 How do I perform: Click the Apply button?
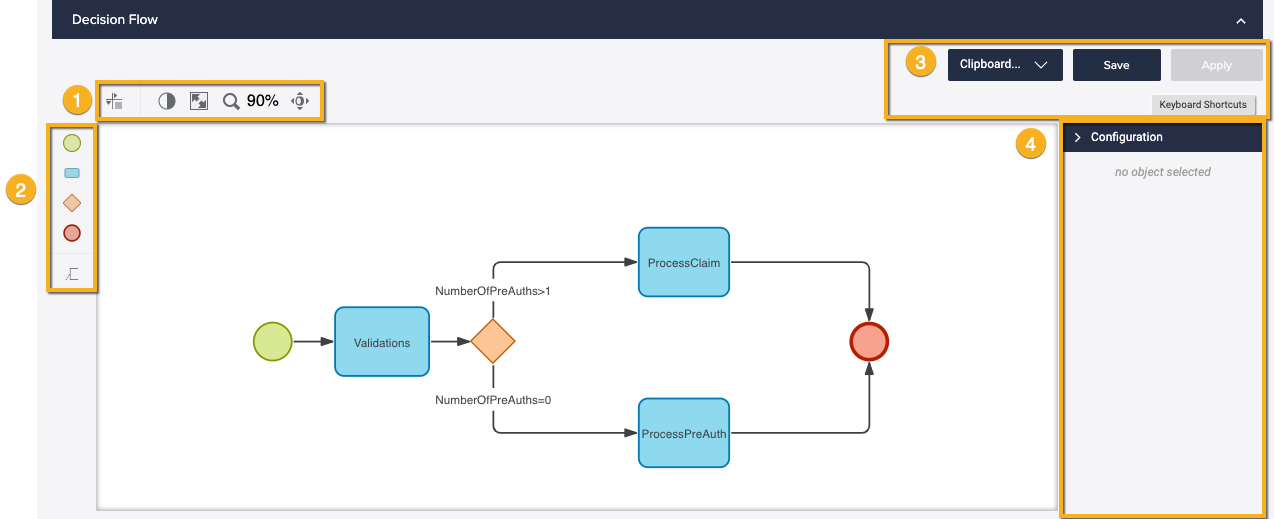coord(1216,65)
